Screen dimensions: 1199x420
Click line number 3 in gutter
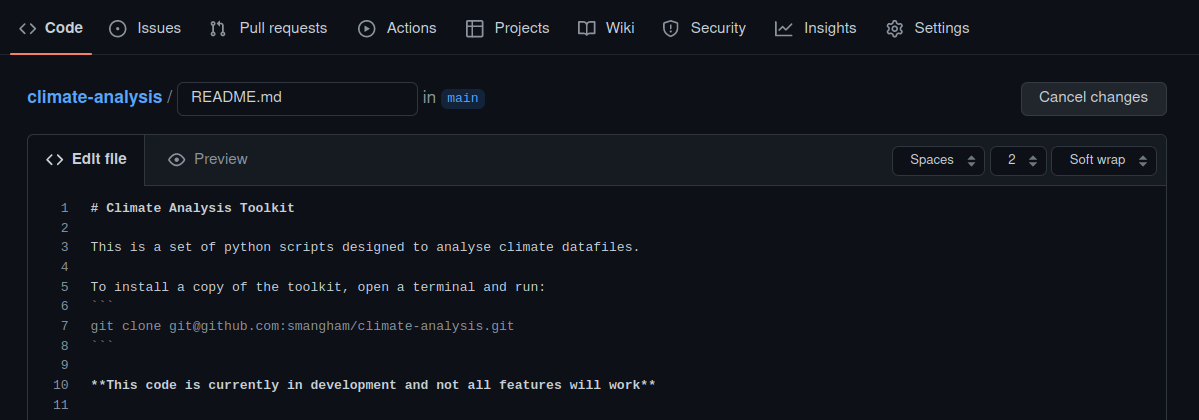64,247
